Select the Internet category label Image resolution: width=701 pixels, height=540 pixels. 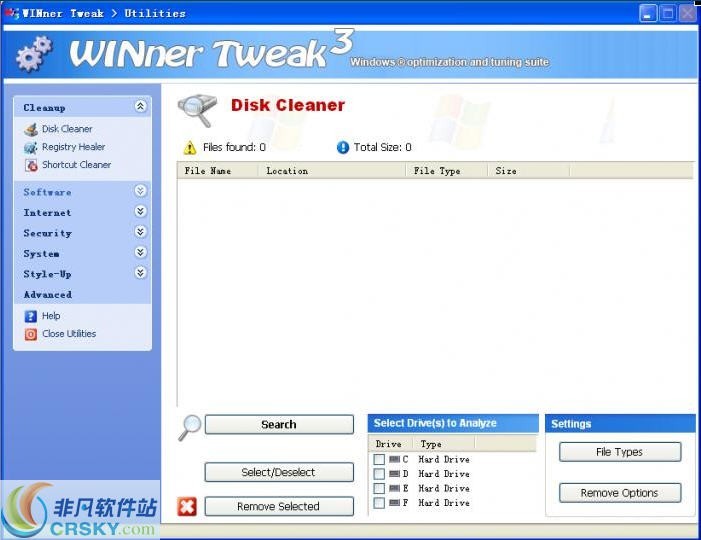(47, 213)
